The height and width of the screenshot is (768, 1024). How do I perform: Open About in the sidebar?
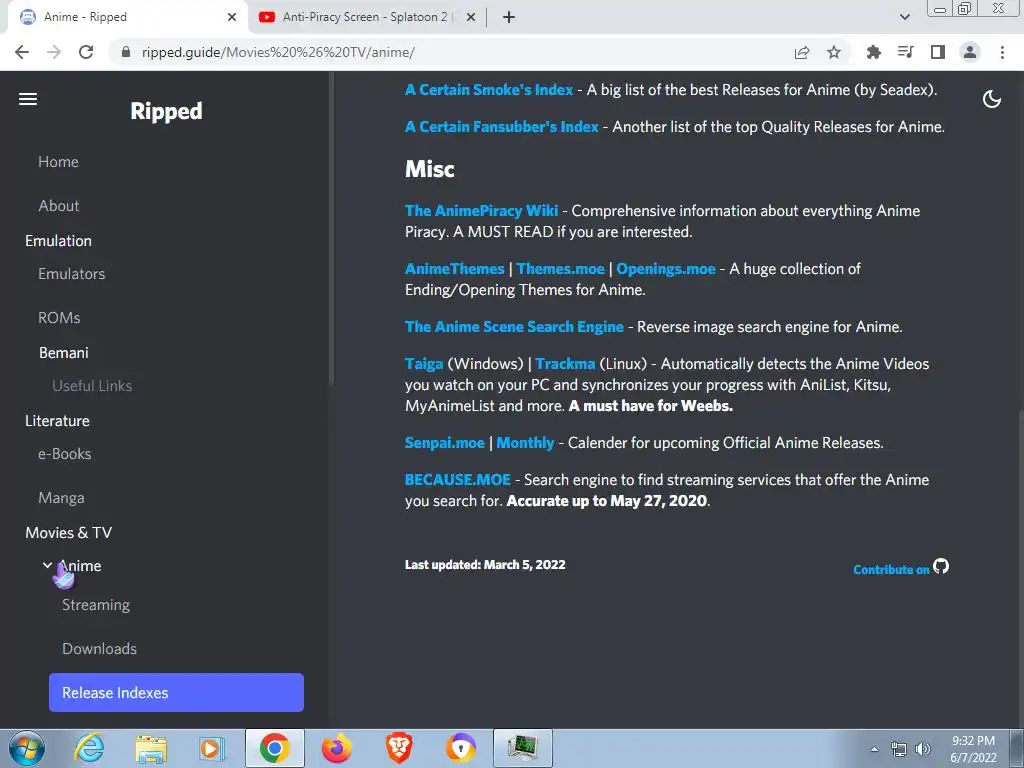coord(59,206)
